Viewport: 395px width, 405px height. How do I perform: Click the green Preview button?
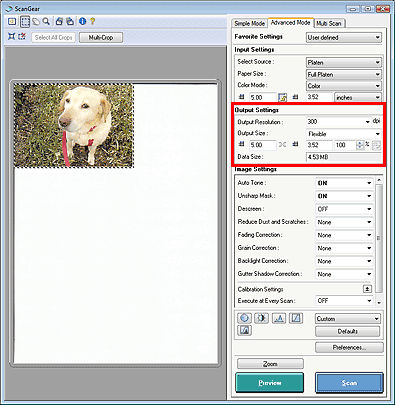coord(270,383)
